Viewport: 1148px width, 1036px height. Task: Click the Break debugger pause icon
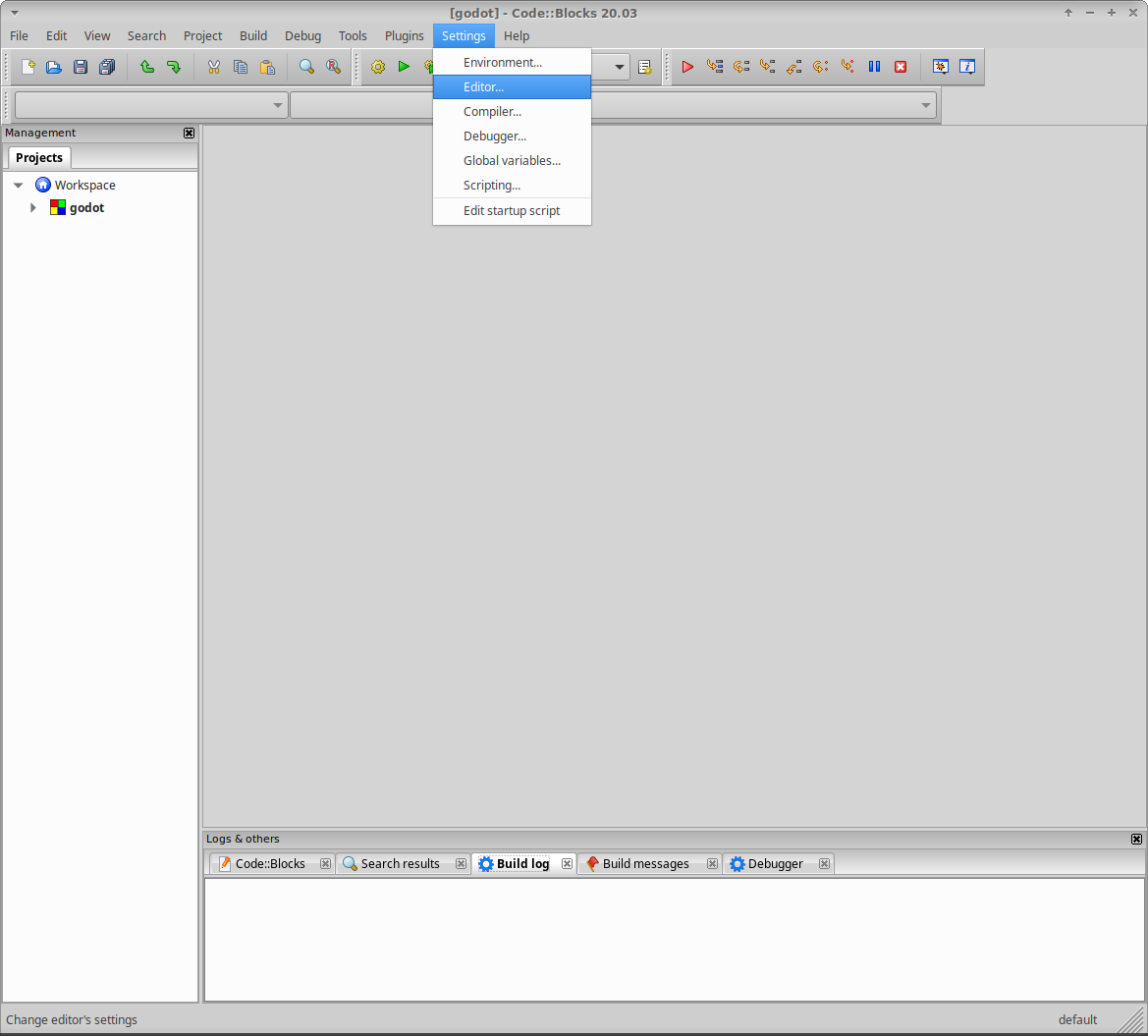[874, 67]
